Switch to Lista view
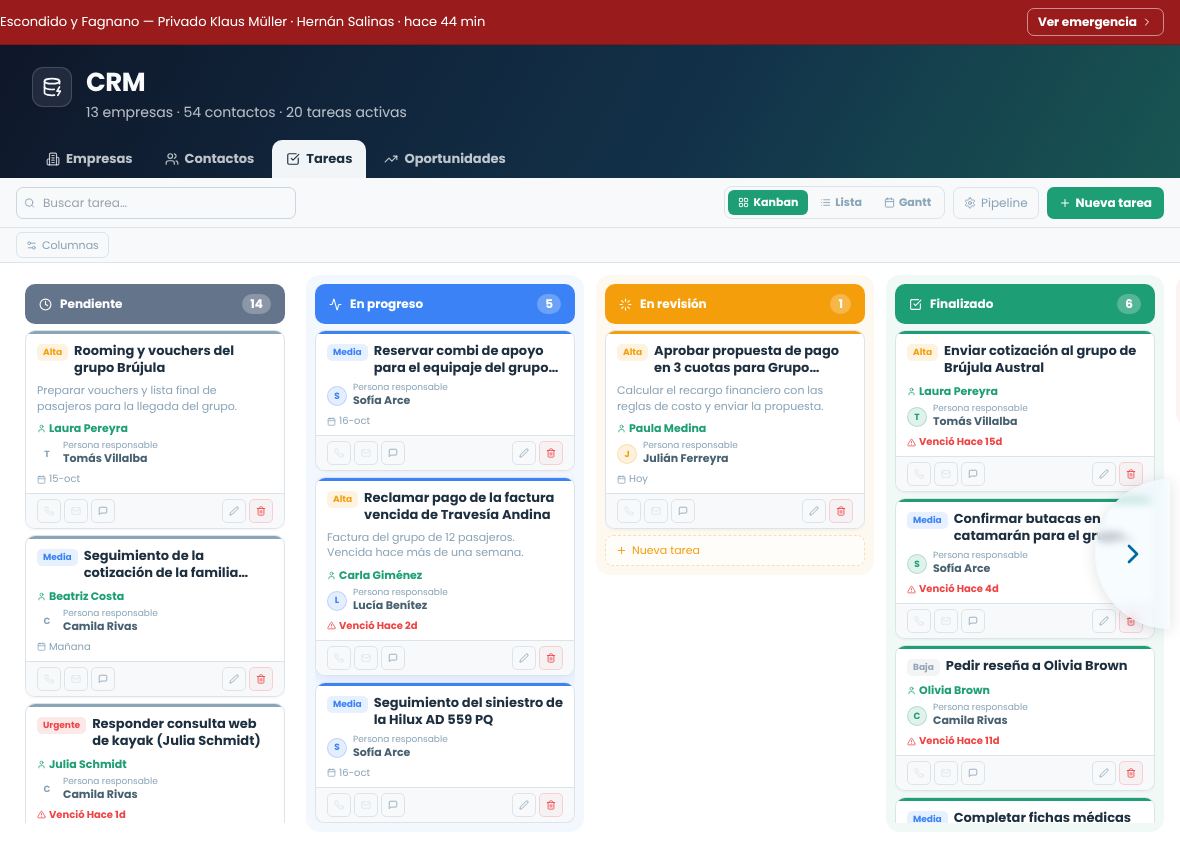This screenshot has width=1180, height=844. (841, 202)
